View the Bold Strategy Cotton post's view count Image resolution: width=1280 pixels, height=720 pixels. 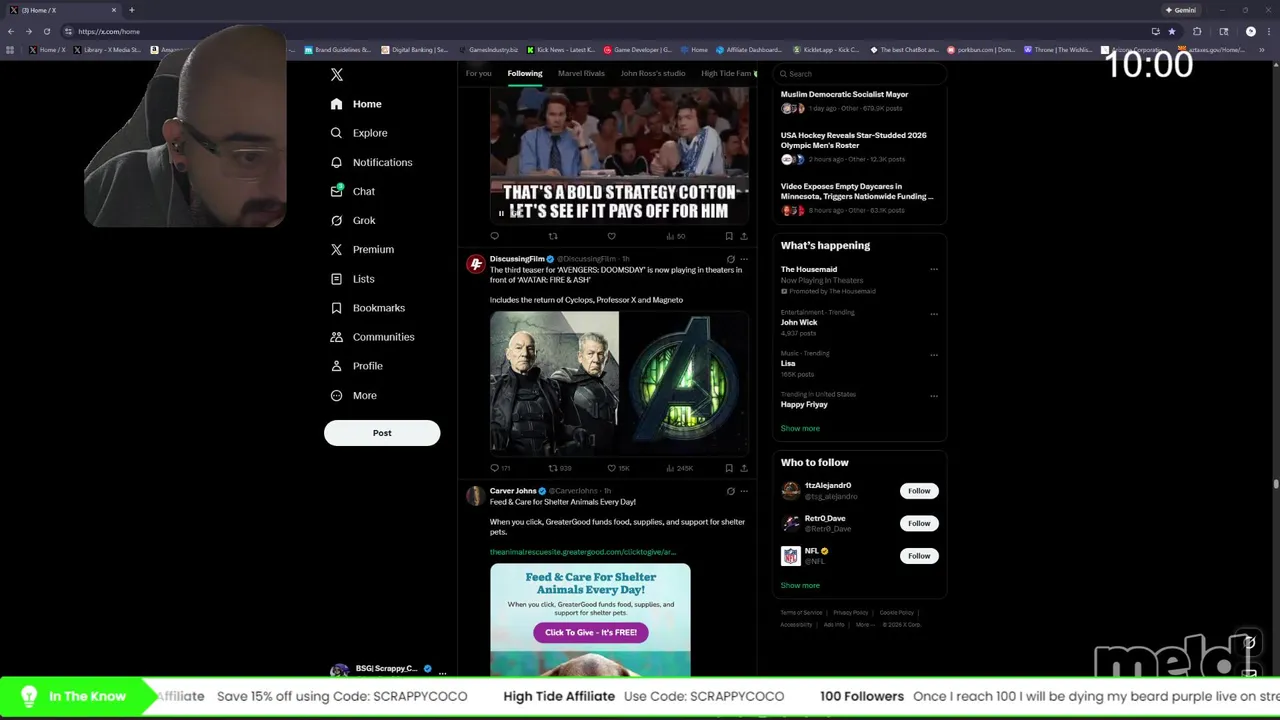point(675,236)
